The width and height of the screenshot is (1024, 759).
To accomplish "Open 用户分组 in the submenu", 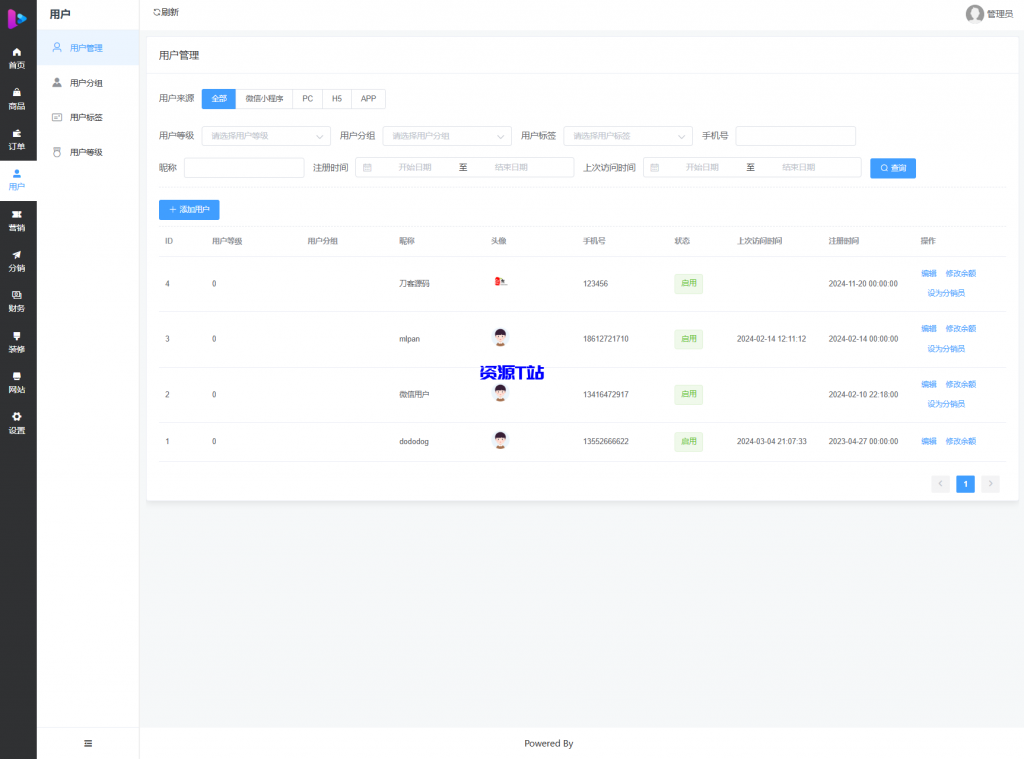I will [86, 83].
